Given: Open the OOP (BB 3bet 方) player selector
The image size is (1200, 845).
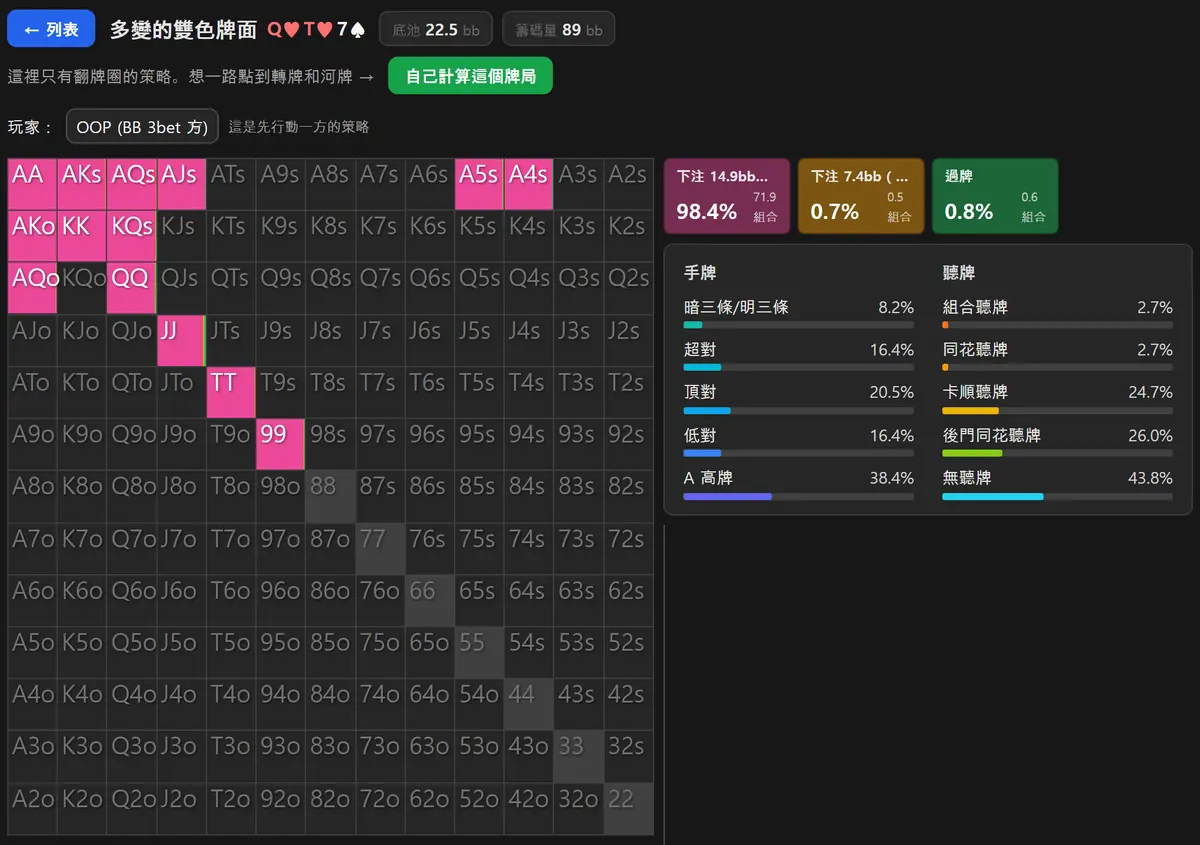Looking at the screenshot, I should [x=142, y=127].
